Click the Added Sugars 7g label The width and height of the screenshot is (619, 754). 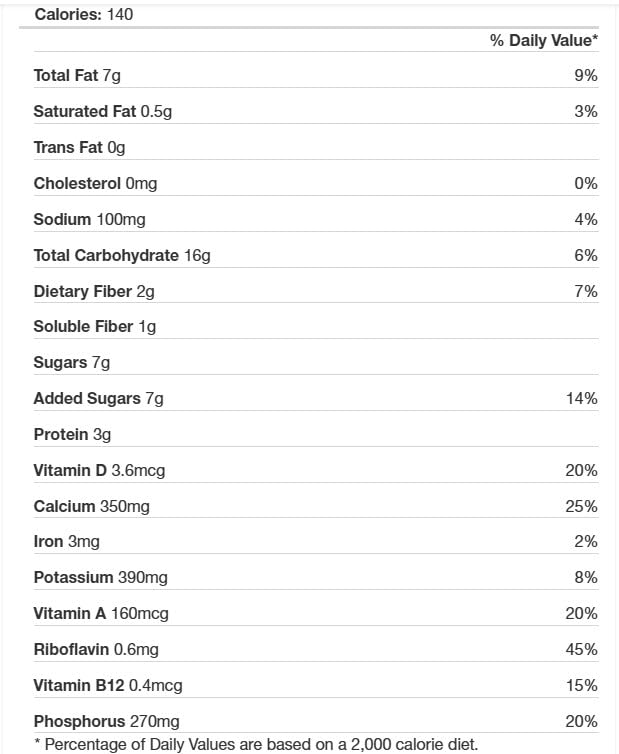coord(98,399)
